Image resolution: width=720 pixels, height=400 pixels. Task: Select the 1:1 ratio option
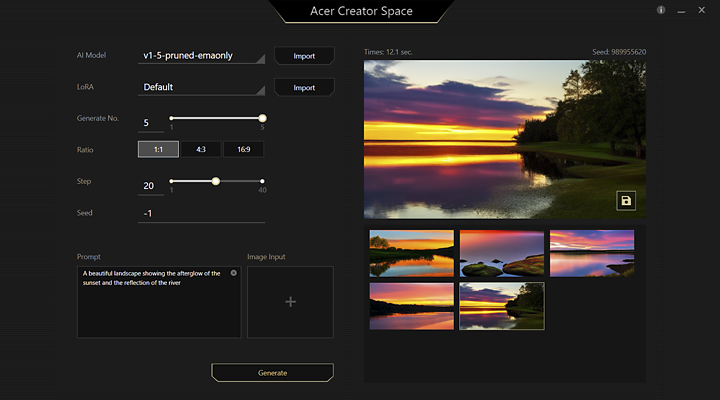158,149
